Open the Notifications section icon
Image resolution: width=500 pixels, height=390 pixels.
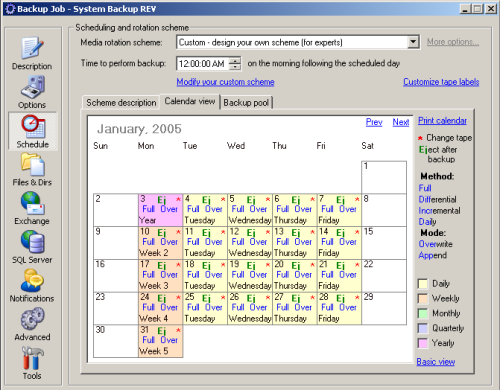coord(32,281)
